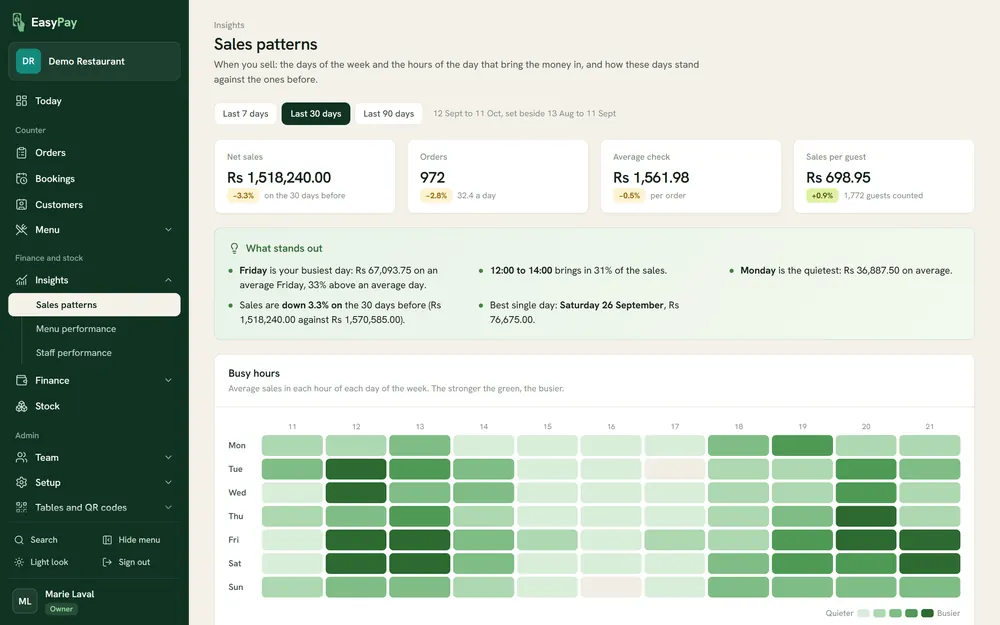Click the Insights chart icon

point(22,280)
